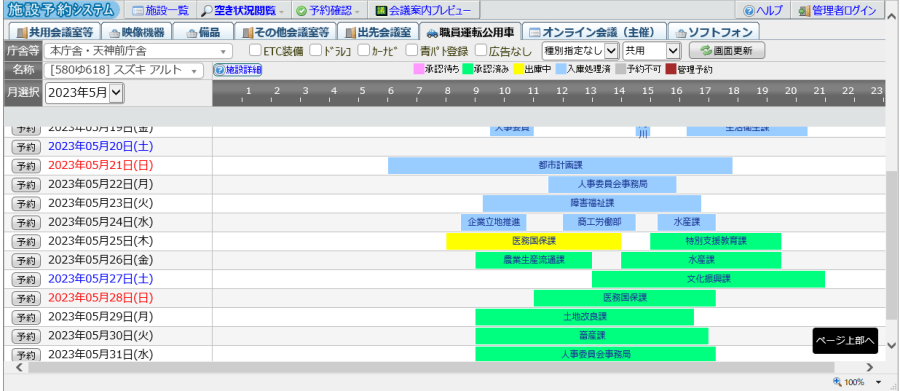Click 予約 button for 2023年05月23日(火)
This screenshot has width=900, height=391.
[x=26, y=204]
